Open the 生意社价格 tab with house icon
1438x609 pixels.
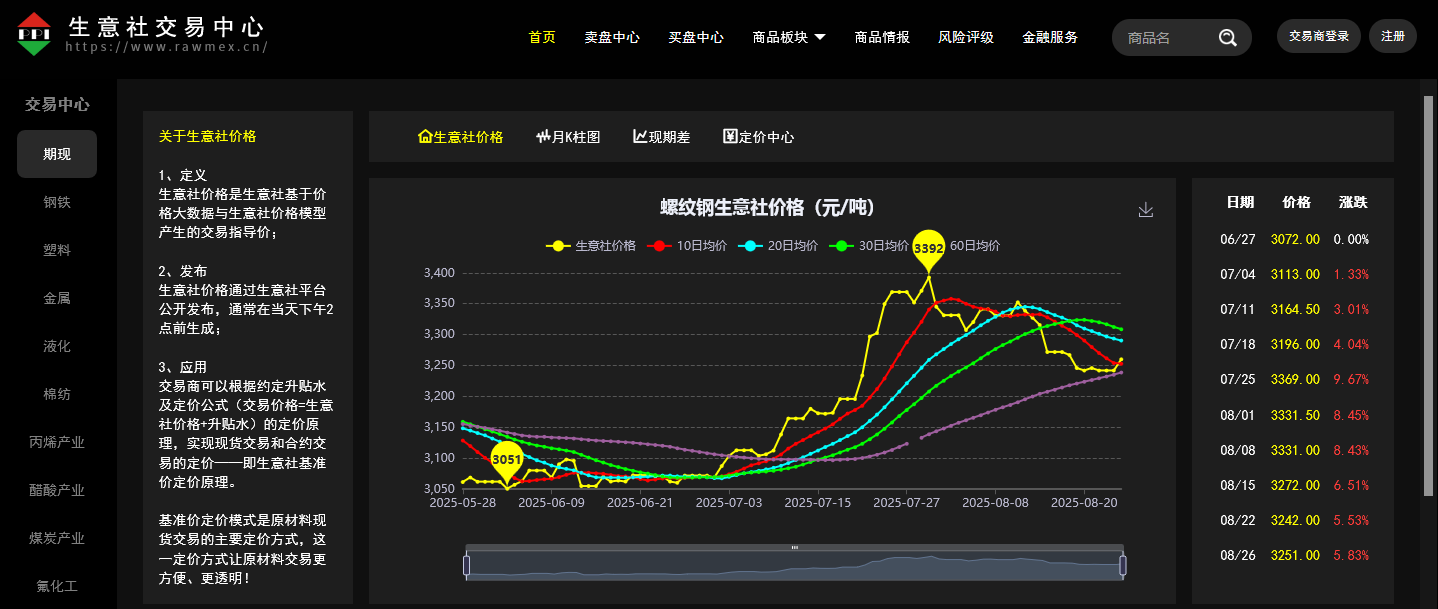click(460, 137)
